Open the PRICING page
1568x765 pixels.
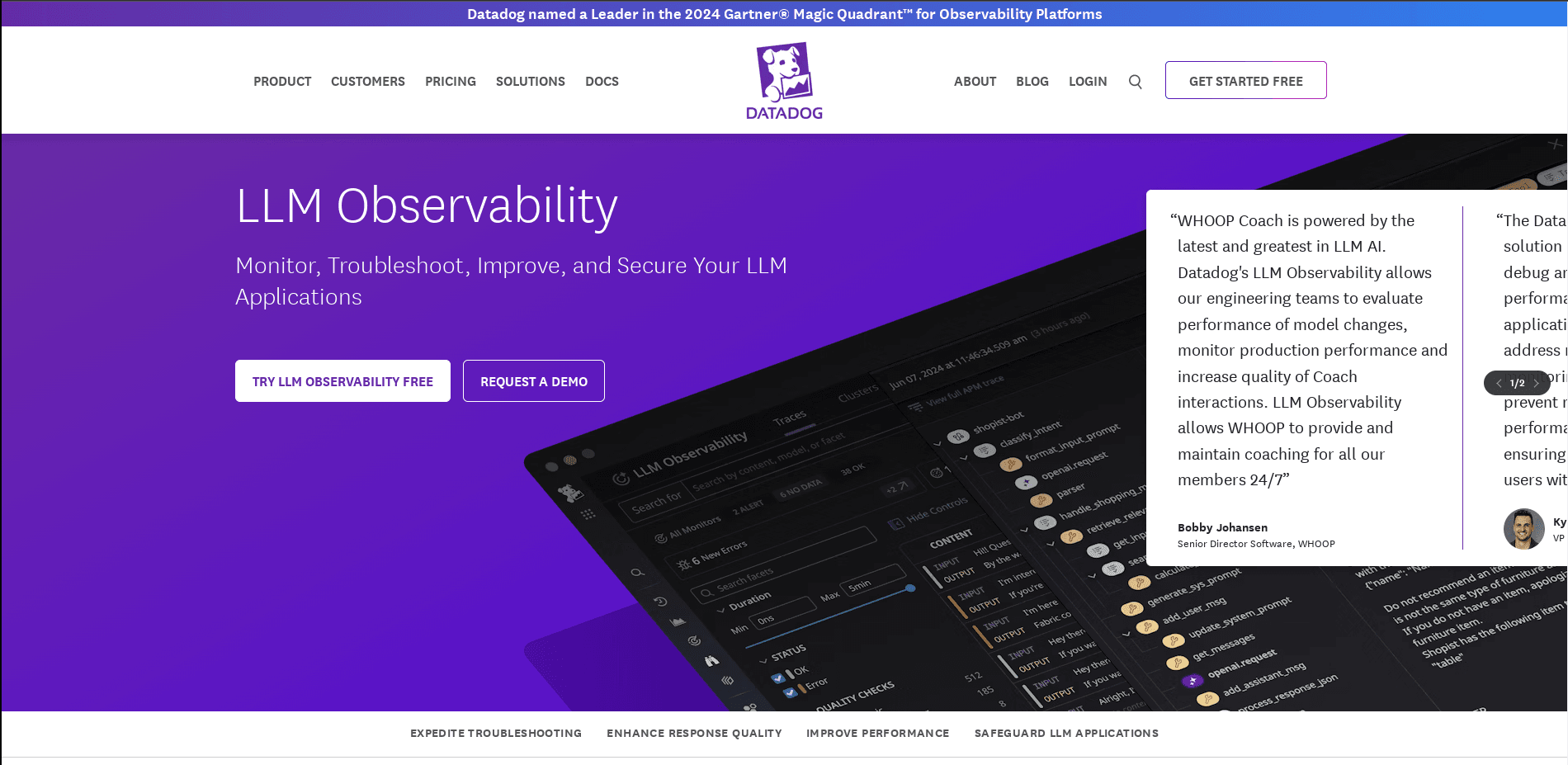coord(451,82)
